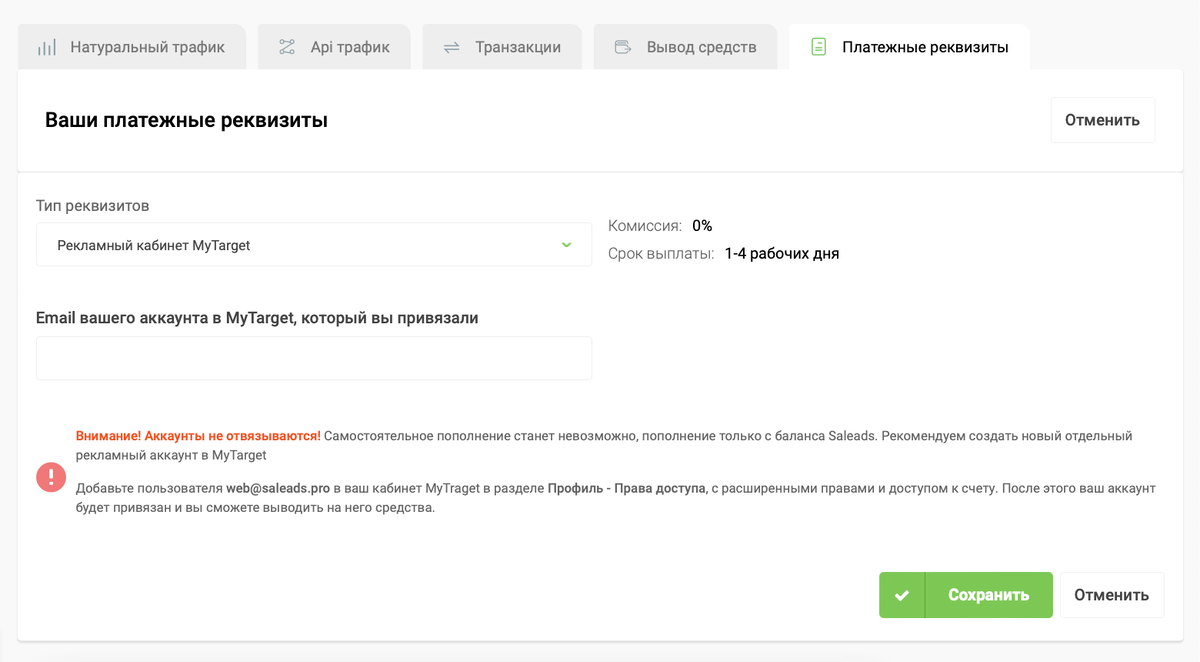Click the Профиль - Права доступа text
This screenshot has width=1200, height=662.
[626, 488]
